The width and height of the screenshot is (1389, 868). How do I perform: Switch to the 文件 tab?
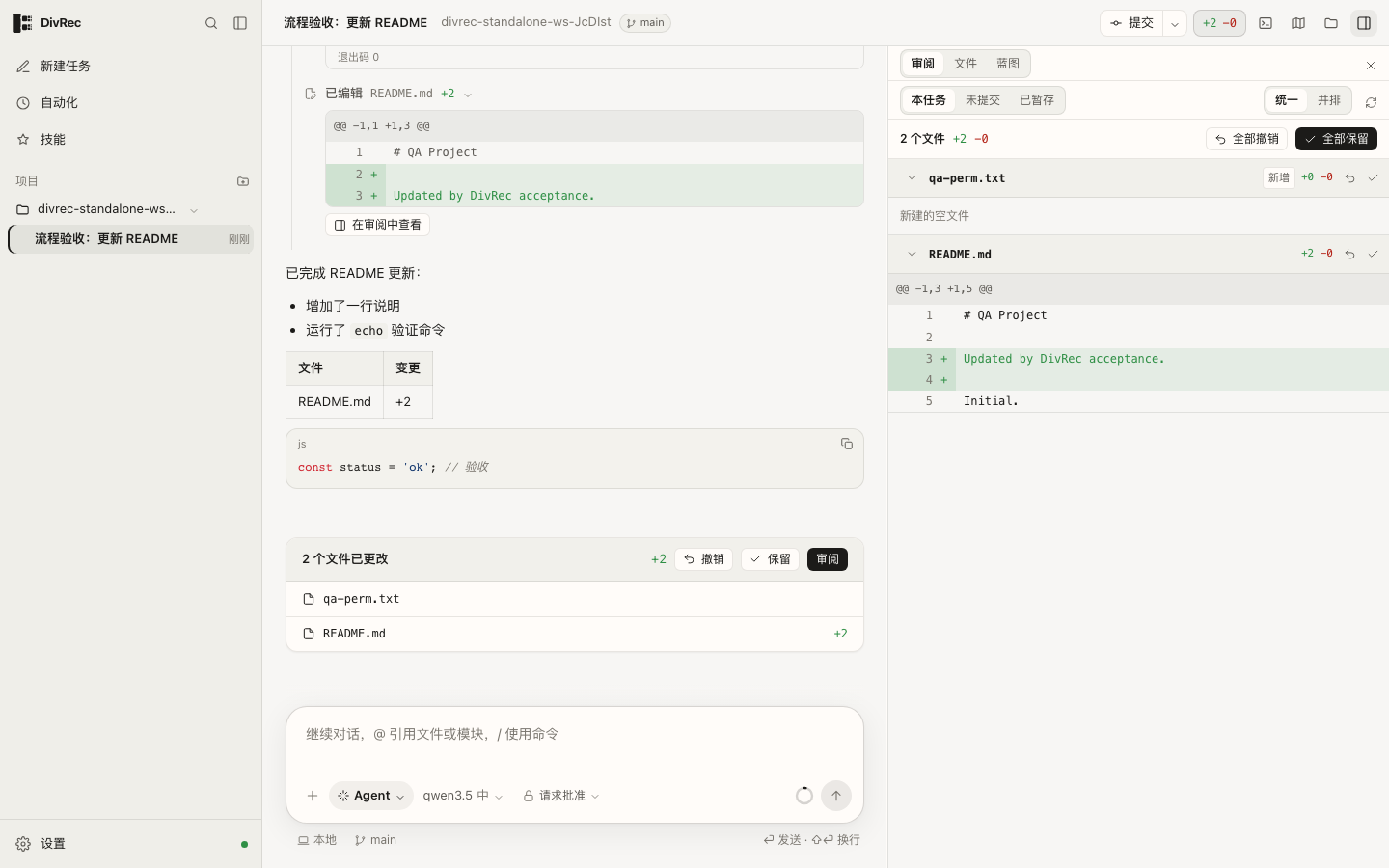(x=966, y=64)
